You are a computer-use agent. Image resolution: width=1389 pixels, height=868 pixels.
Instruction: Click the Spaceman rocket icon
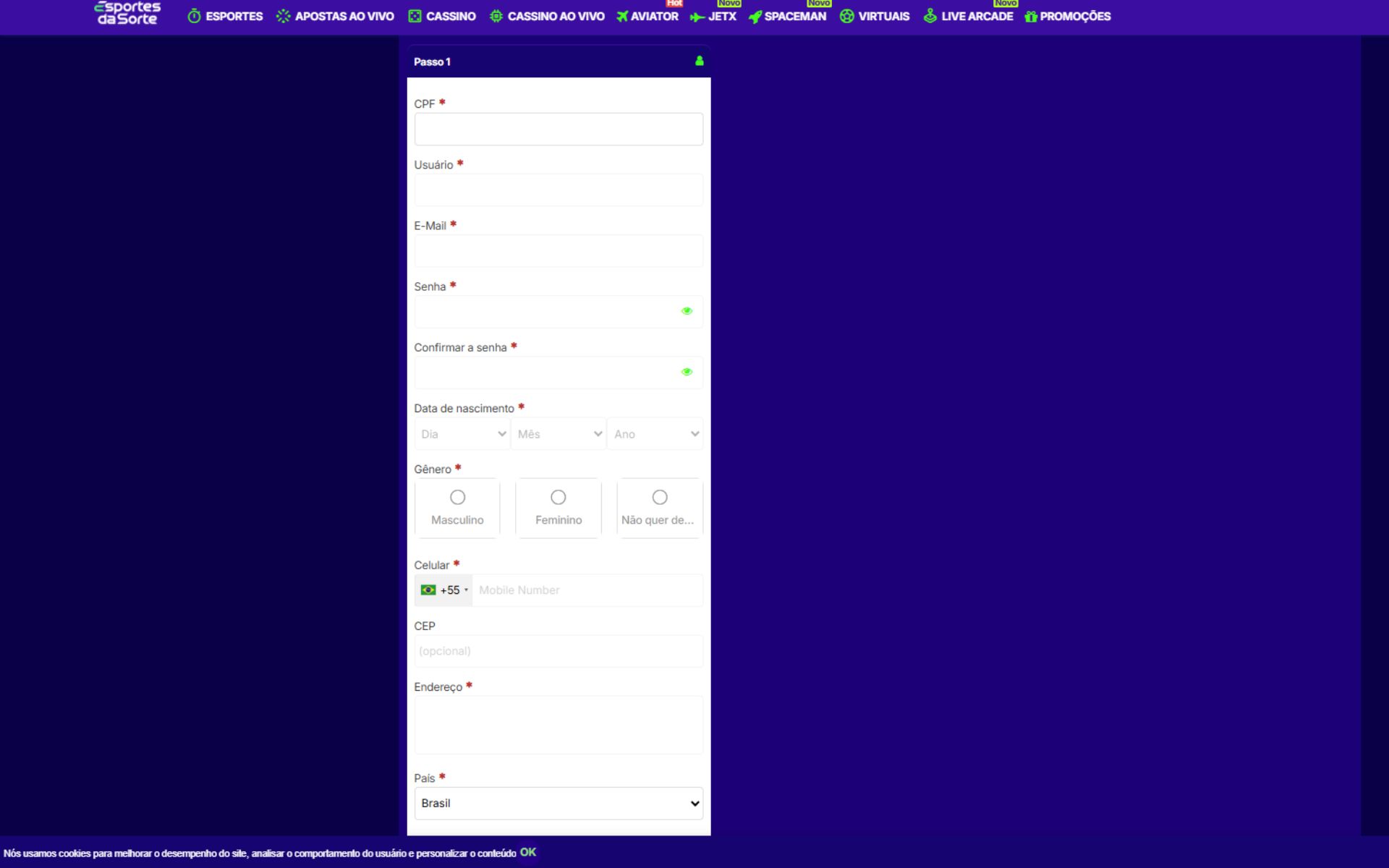coord(755,17)
